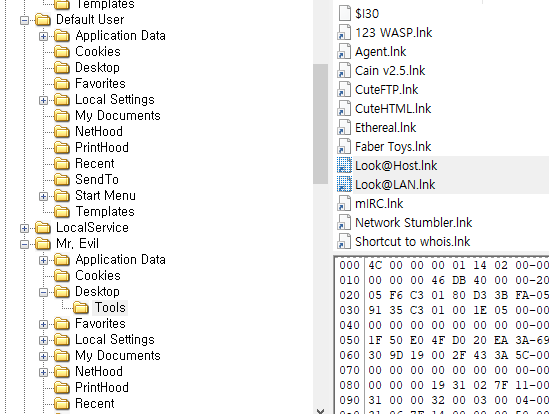This screenshot has height=414, width=549.
Task: Click SendTo folder icon under Default User
Action: (62, 180)
